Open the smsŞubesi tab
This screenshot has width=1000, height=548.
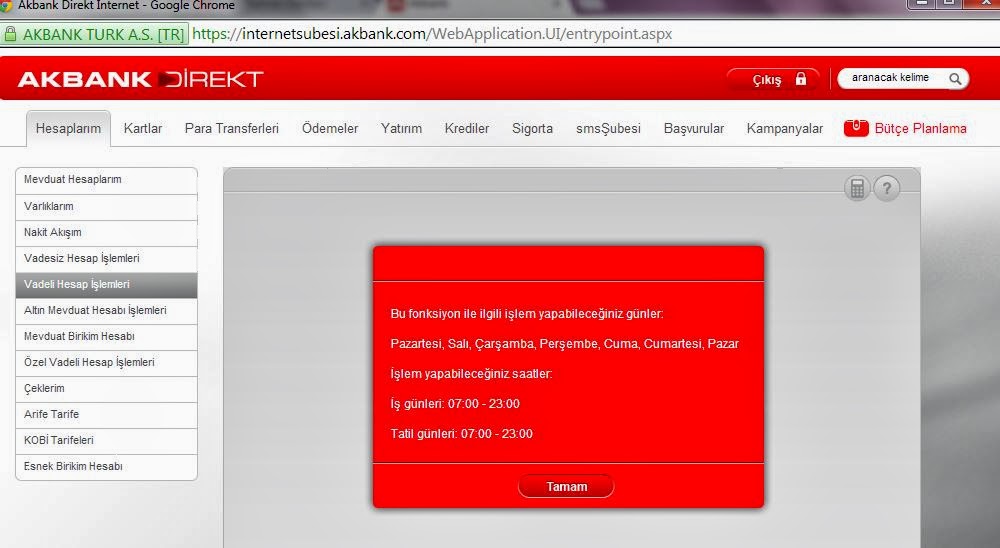point(608,128)
